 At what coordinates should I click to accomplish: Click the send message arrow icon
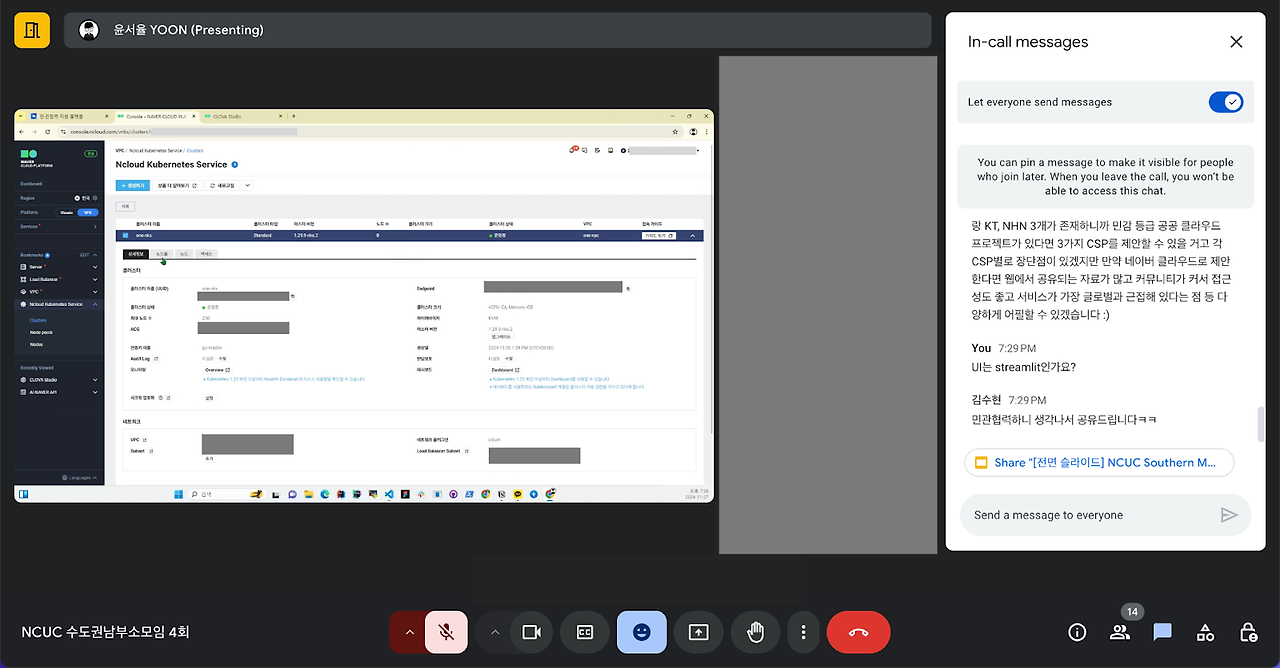tap(1229, 515)
